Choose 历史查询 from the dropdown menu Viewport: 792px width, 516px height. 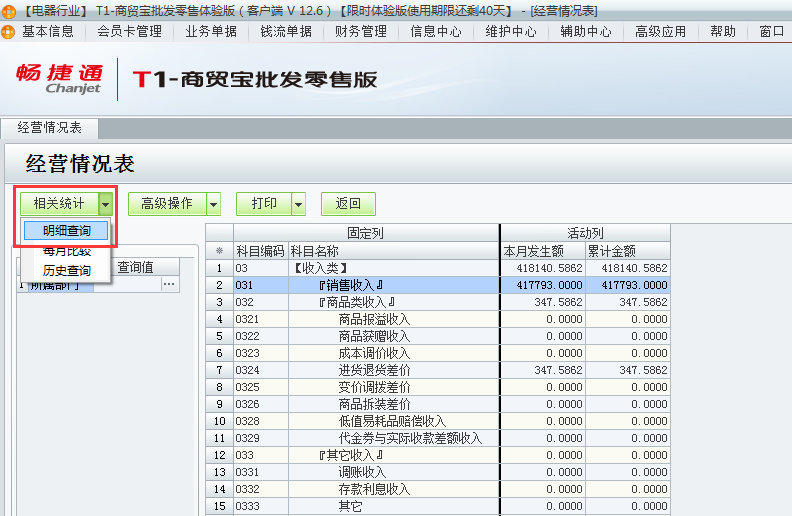point(66,270)
